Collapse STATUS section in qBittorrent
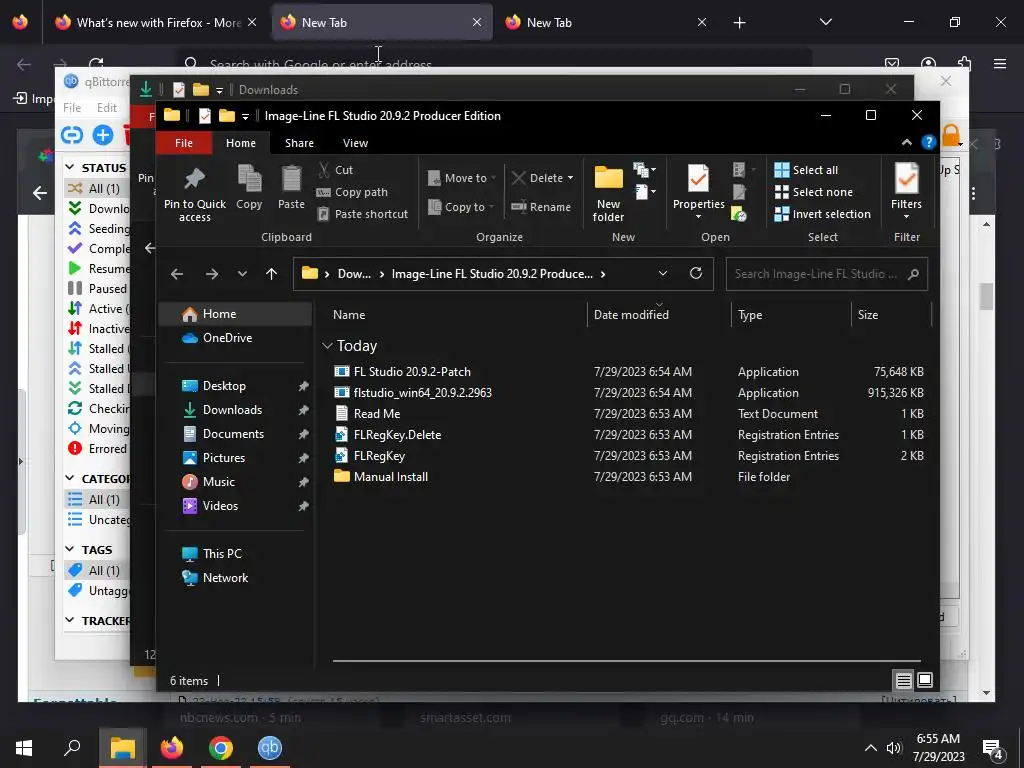Viewport: 1024px width, 768px height. (70, 168)
